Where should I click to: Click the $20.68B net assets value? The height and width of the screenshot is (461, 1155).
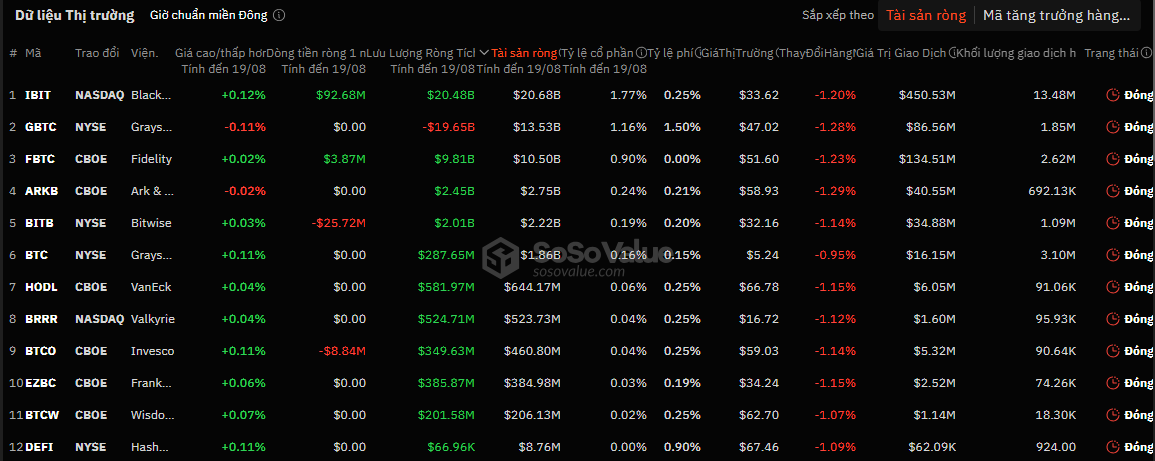(x=537, y=95)
